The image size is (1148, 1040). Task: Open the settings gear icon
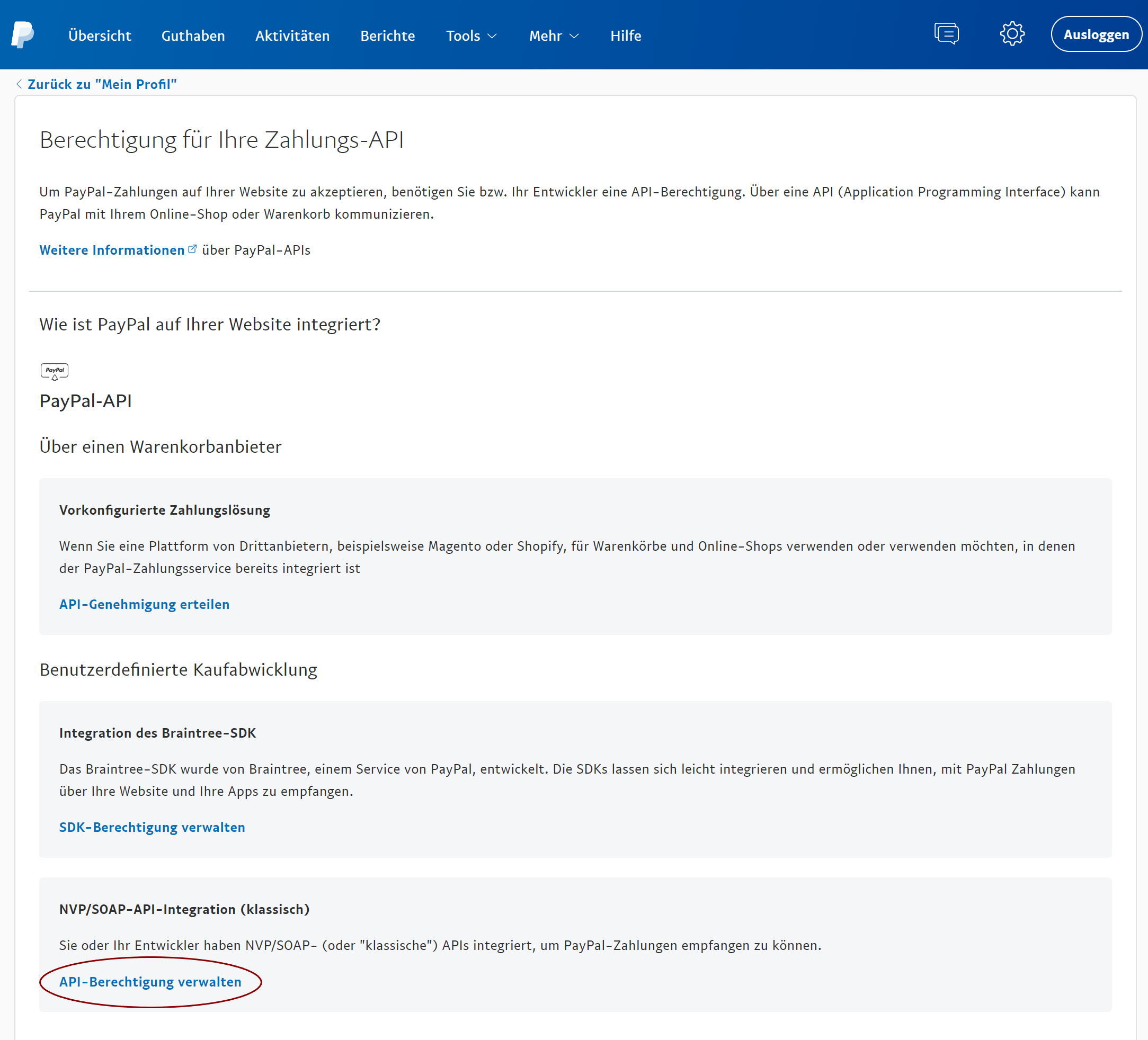(x=1012, y=34)
